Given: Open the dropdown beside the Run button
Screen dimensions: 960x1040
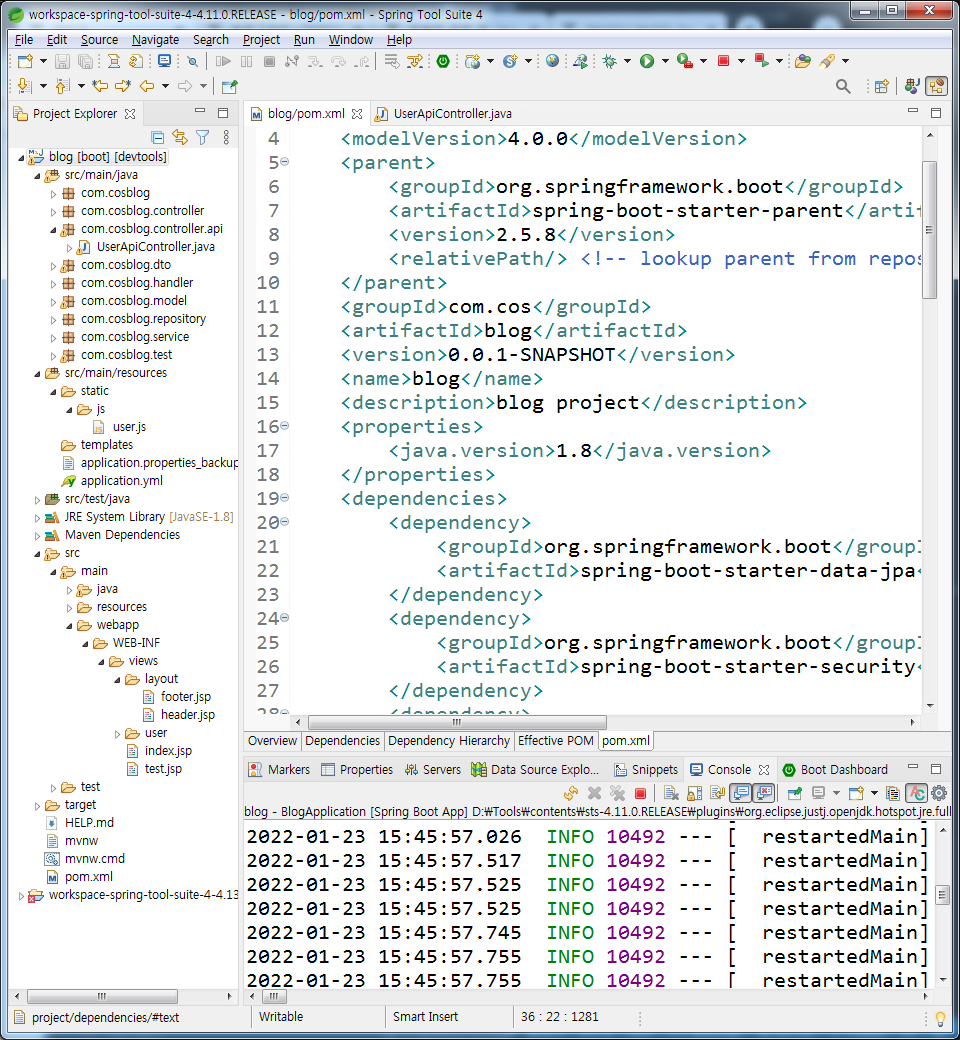Looking at the screenshot, I should coord(665,62).
